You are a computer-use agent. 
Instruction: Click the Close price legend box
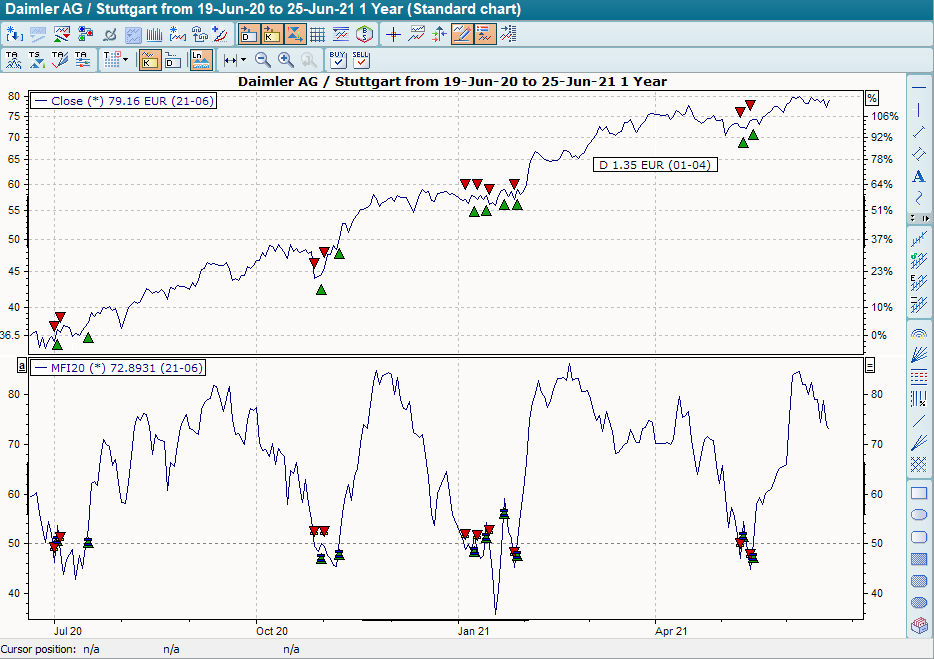pos(120,101)
